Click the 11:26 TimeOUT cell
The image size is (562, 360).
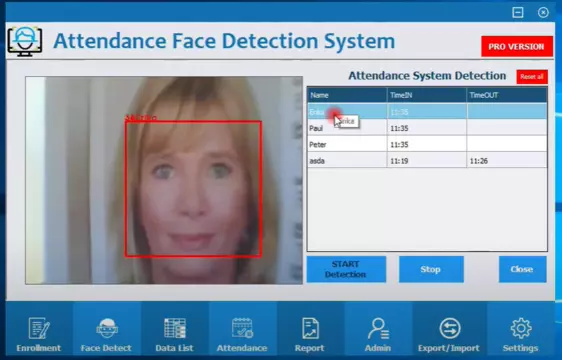(507, 161)
